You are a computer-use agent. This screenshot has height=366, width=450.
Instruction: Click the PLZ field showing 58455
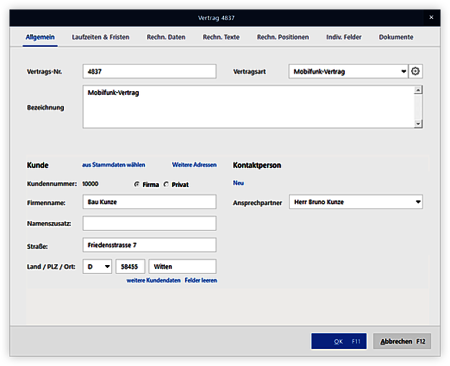(x=130, y=266)
